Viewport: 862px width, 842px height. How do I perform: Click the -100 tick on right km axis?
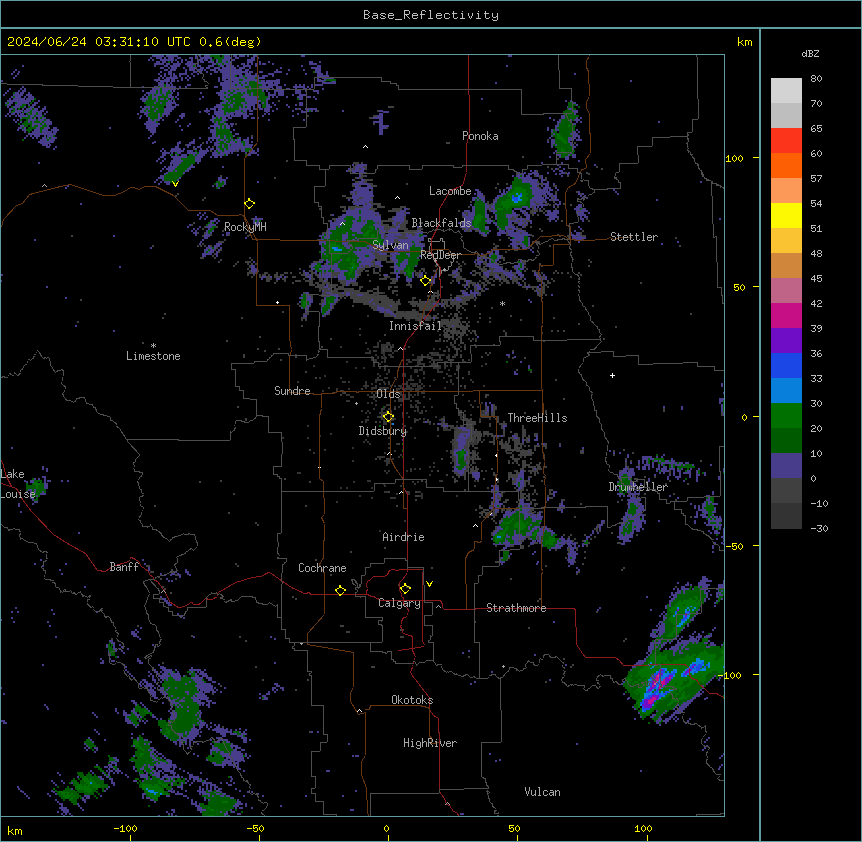pyautogui.click(x=731, y=675)
